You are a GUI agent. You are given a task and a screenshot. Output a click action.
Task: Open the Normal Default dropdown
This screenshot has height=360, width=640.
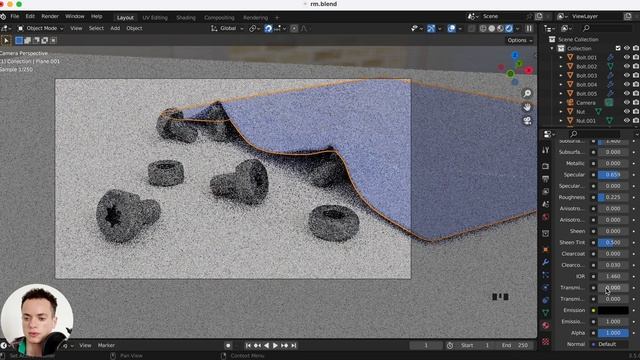[x=613, y=344]
